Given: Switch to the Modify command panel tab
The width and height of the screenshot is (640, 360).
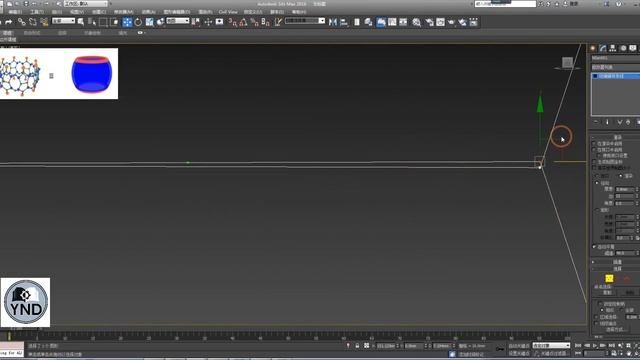Looking at the screenshot, I should coord(603,48).
